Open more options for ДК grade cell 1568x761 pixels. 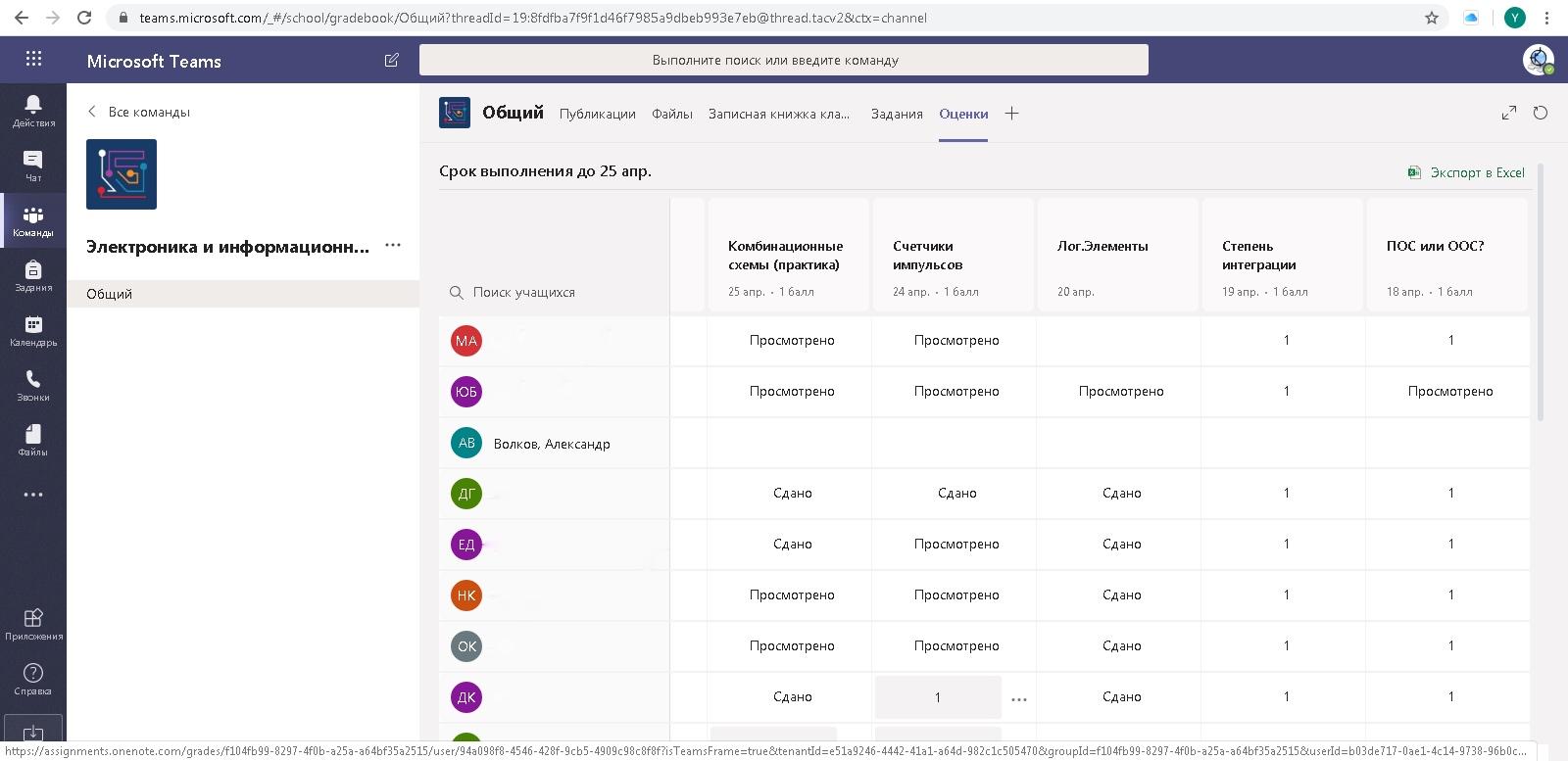(1018, 699)
